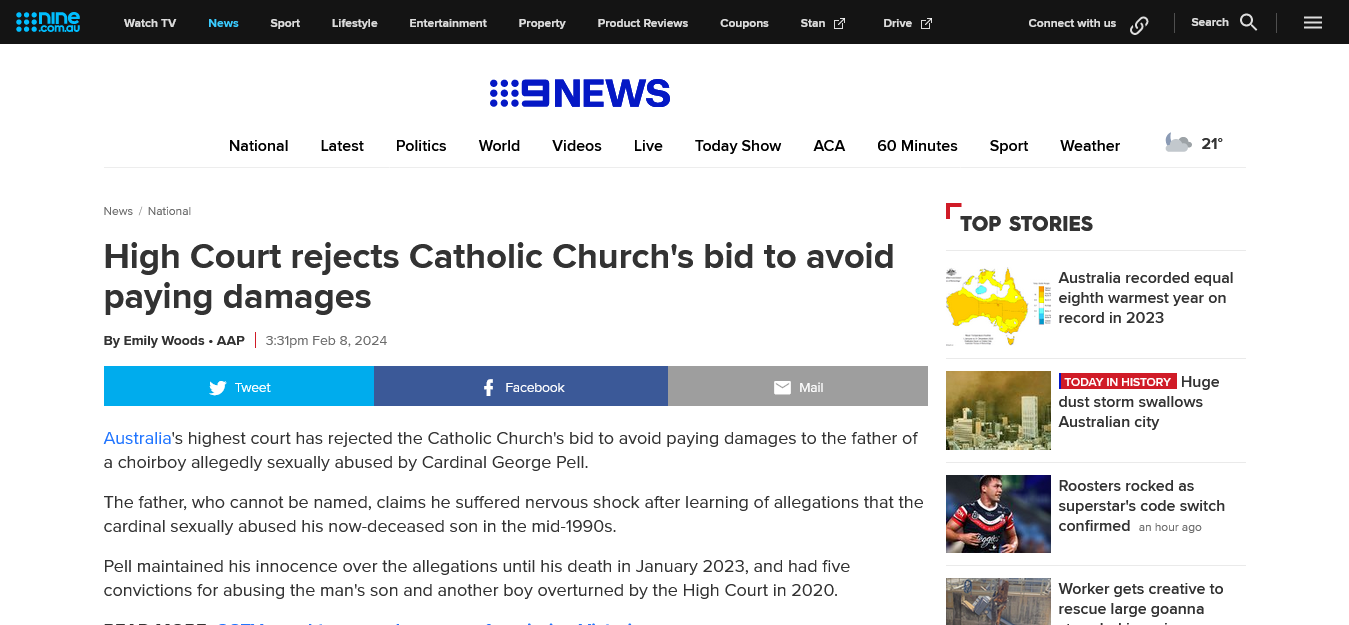This screenshot has width=1349, height=625.
Task: Share article by Mail
Action: (x=798, y=387)
